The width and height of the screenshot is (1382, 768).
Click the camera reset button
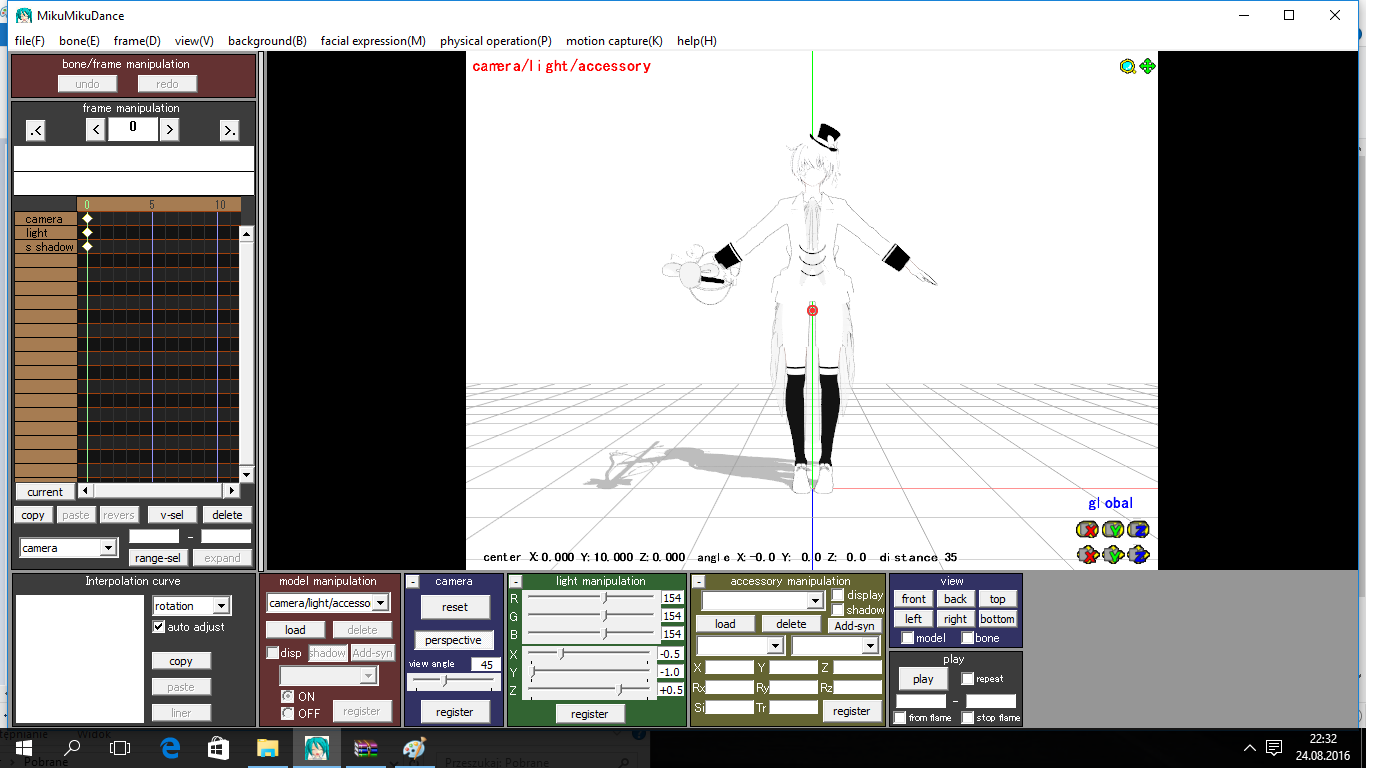coord(454,607)
